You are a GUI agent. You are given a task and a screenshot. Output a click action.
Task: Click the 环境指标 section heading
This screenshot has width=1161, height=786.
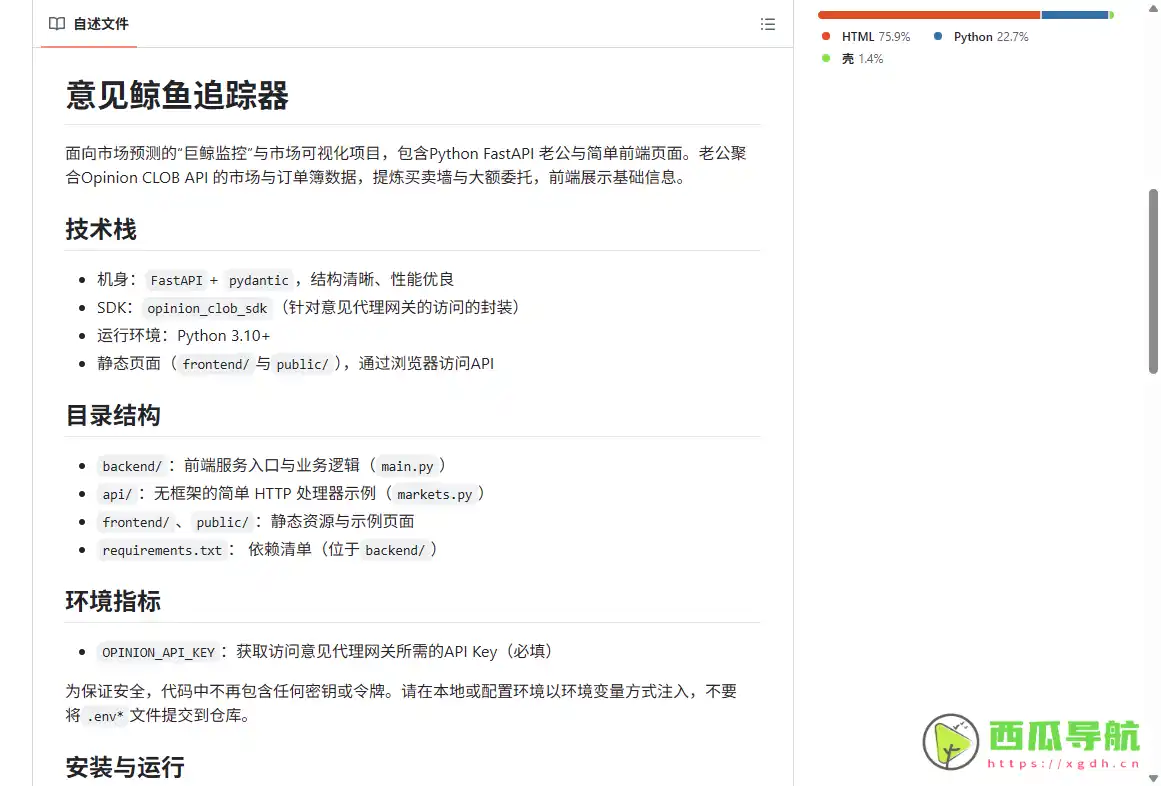113,601
